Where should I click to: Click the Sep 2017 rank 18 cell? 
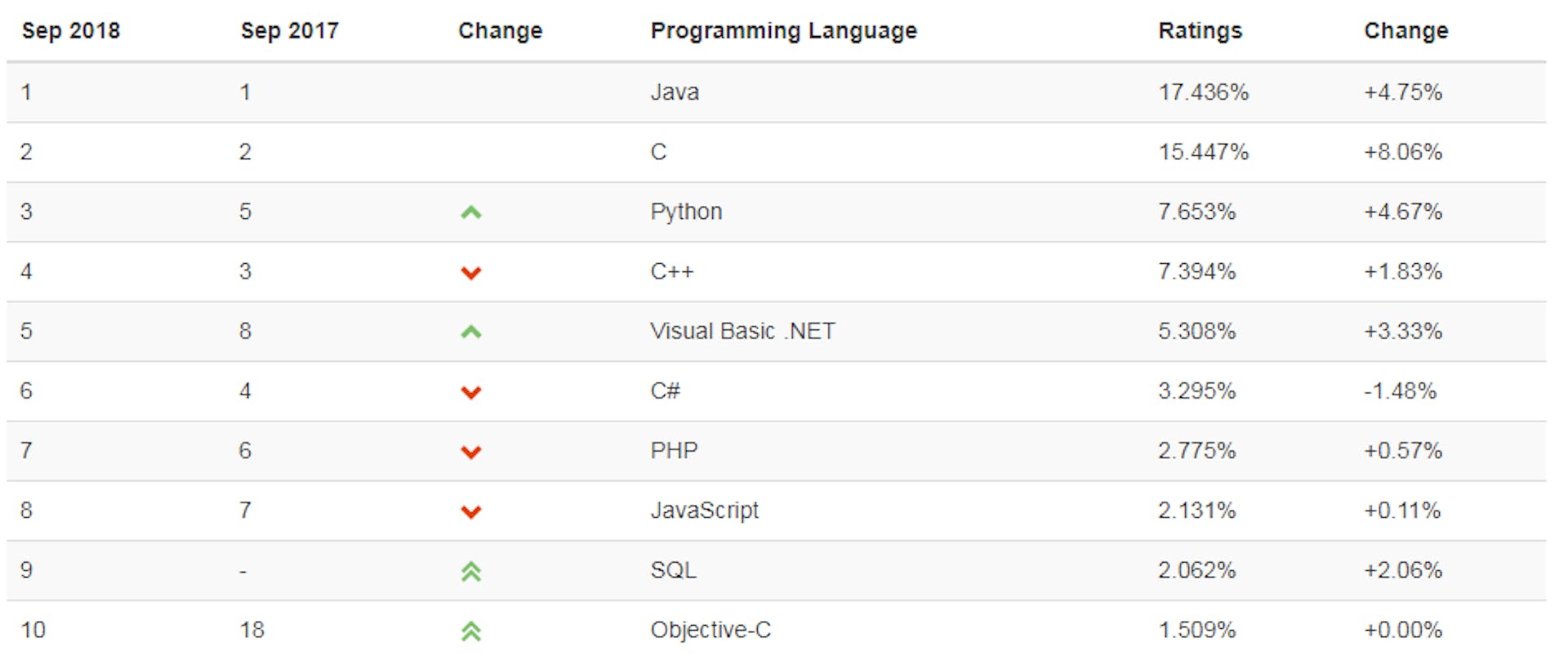tap(252, 630)
